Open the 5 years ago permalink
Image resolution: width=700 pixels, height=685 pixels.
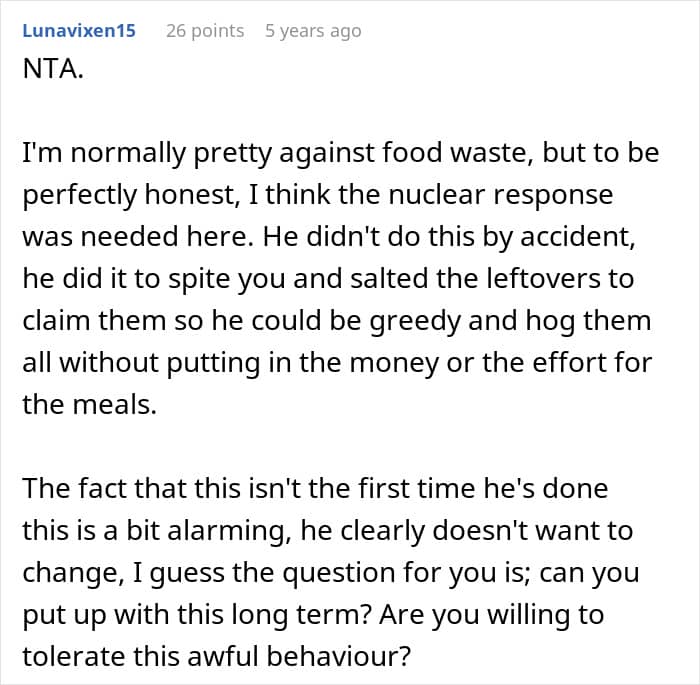312,31
